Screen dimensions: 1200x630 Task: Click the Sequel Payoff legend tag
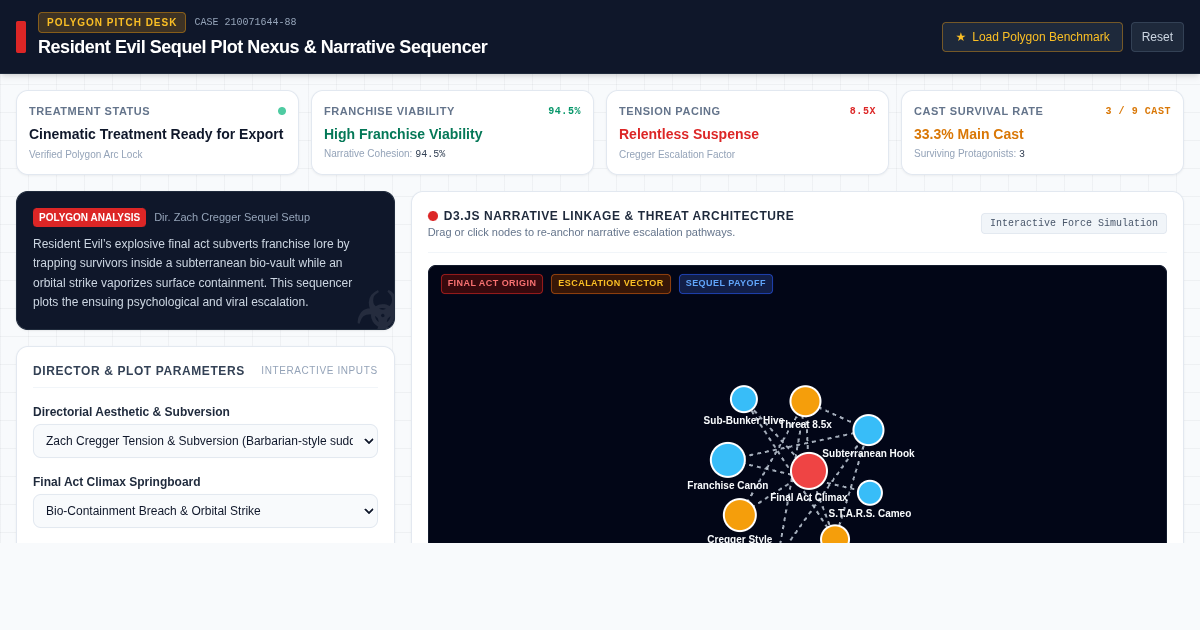[726, 284]
